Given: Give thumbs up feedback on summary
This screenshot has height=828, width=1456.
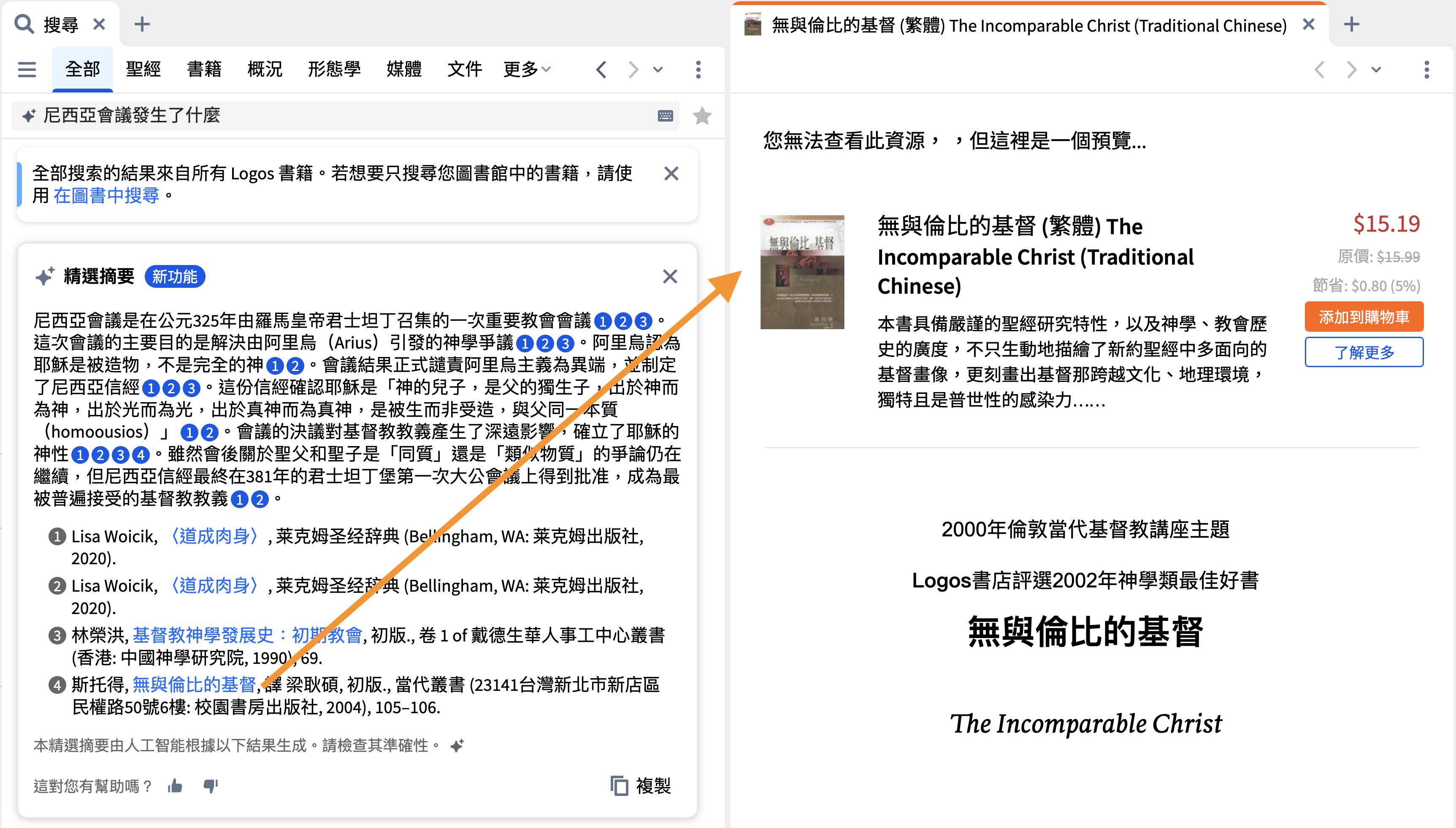Looking at the screenshot, I should click(x=175, y=786).
